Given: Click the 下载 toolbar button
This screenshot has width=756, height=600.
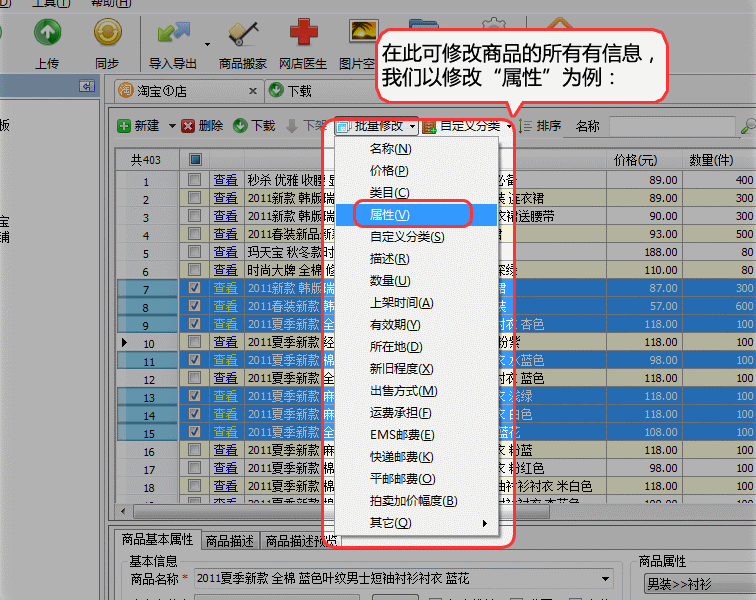Looking at the screenshot, I should pyautogui.click(x=254, y=126).
